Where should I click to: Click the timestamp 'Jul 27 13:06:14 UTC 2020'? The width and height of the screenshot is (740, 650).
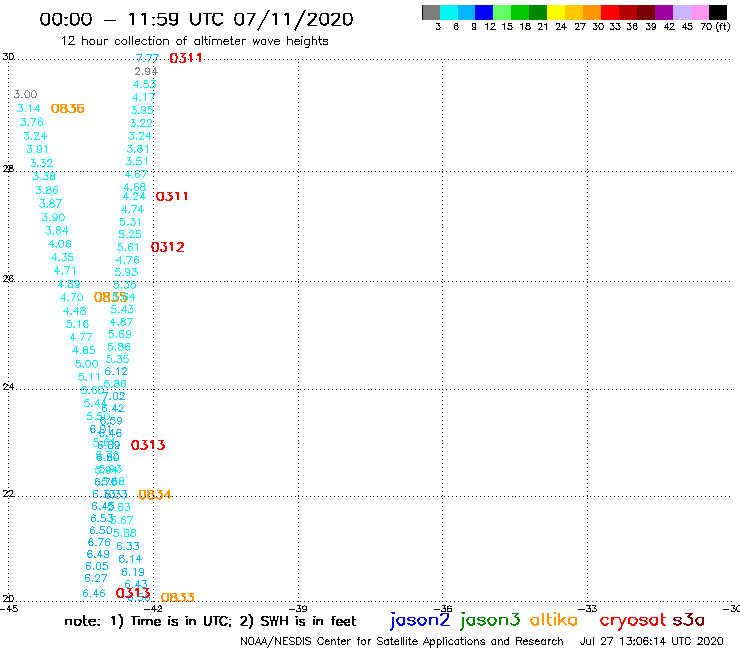(x=651, y=641)
